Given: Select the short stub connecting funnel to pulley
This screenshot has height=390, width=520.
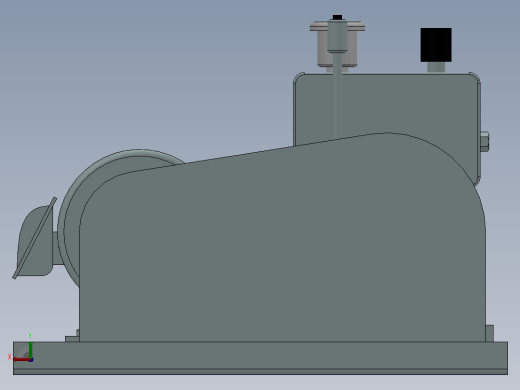Looking at the screenshot, I should [56, 248].
